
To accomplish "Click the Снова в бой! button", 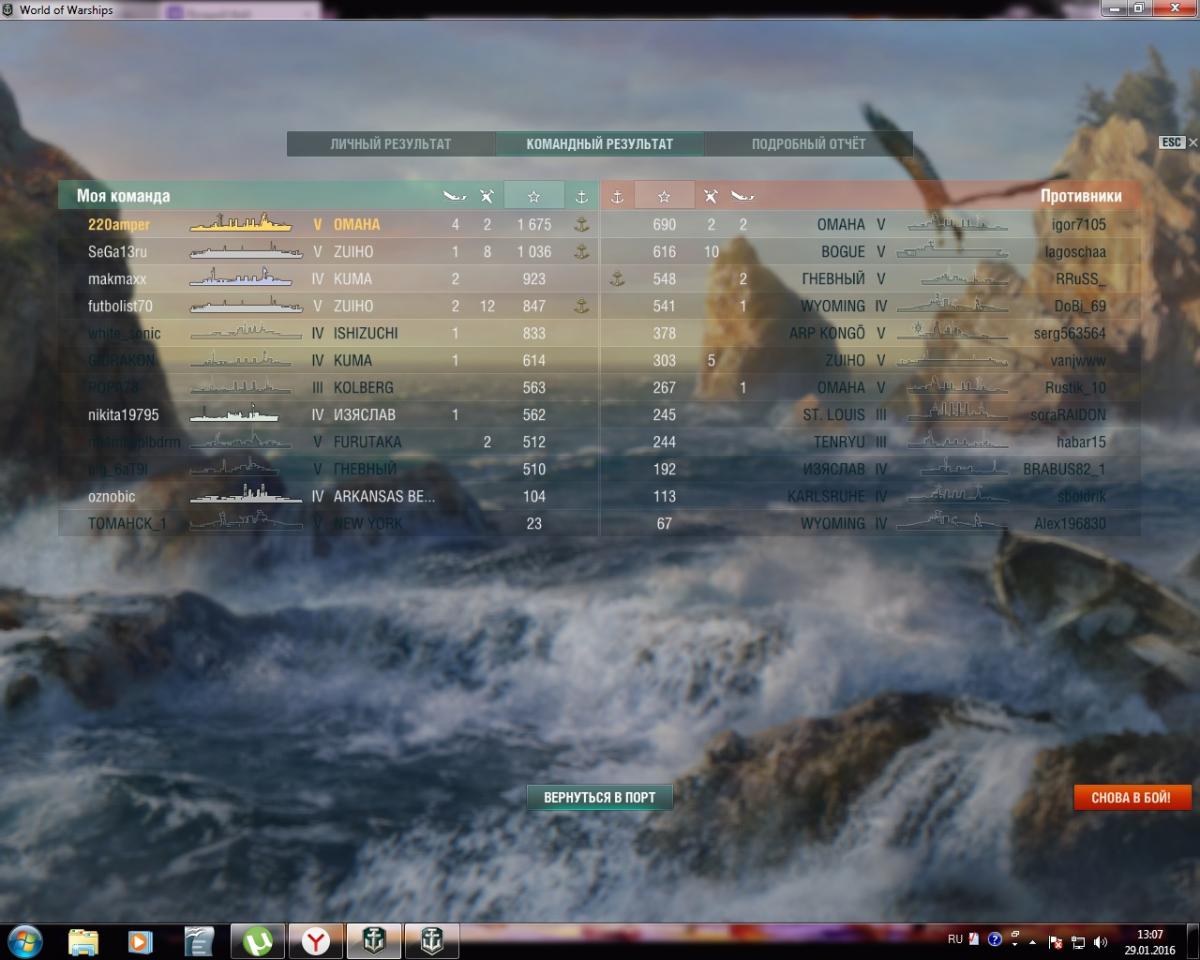I will click(1133, 797).
